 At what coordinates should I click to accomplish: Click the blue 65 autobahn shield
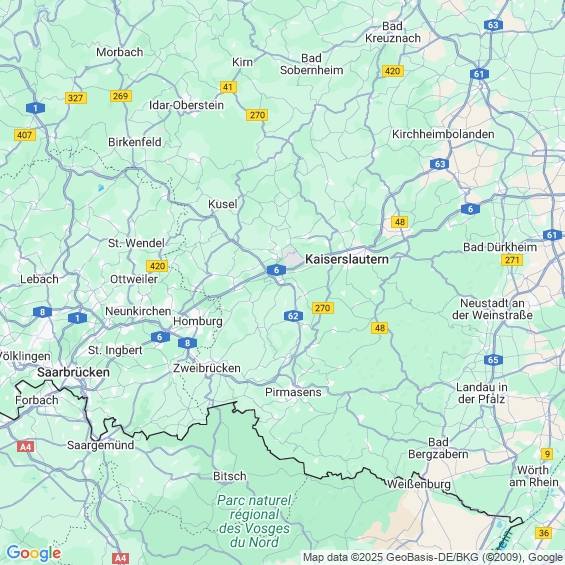(x=493, y=360)
